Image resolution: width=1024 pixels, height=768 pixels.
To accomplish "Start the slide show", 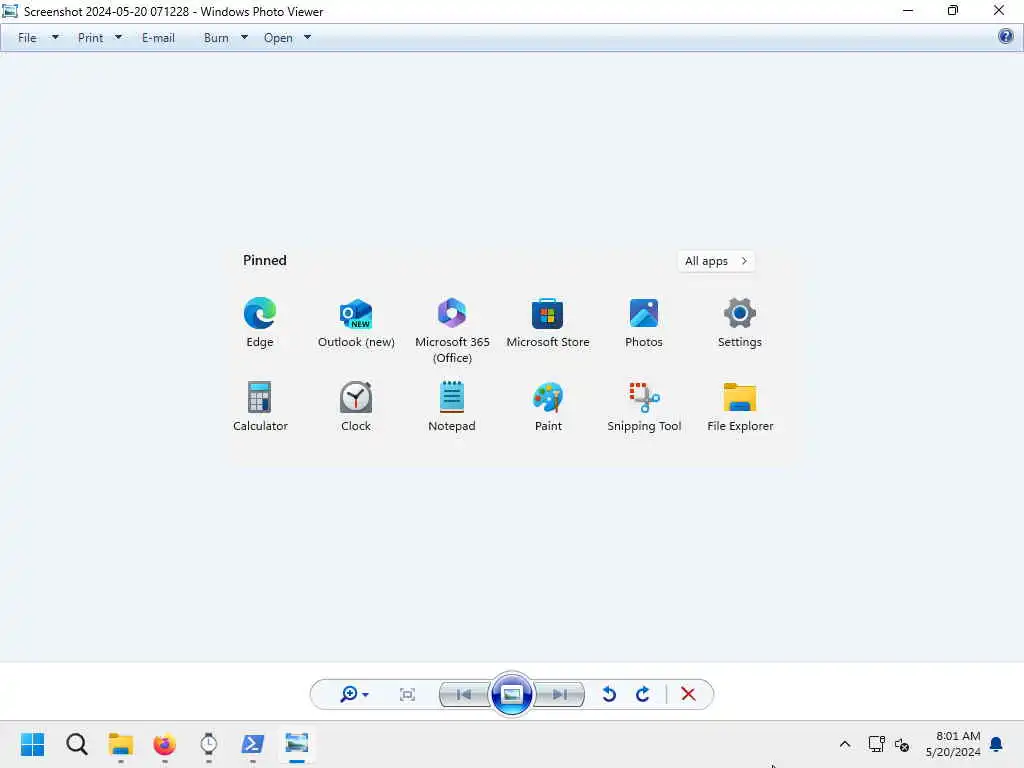I will 511,694.
